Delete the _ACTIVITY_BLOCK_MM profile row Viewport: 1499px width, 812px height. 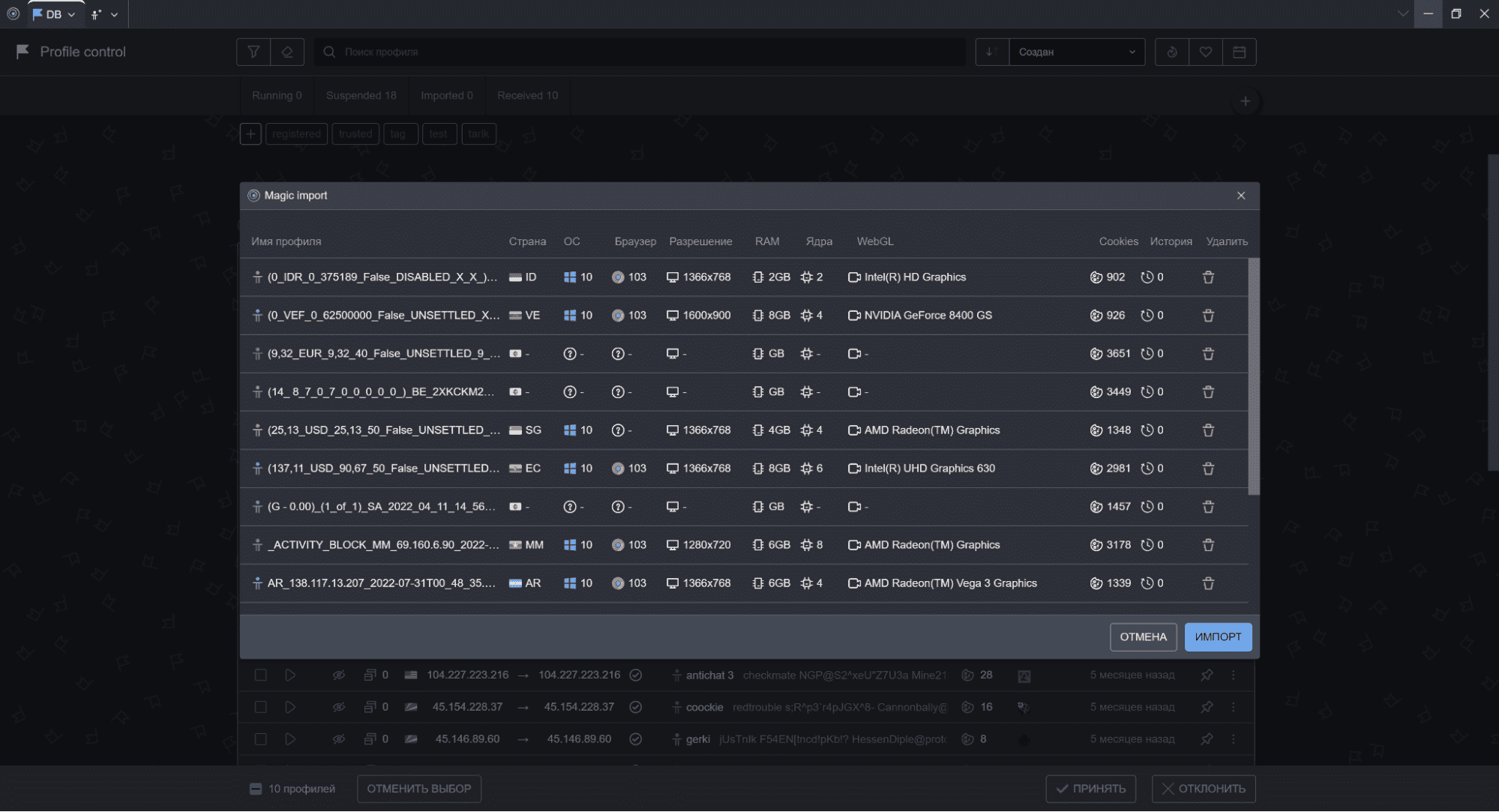tap(1208, 545)
